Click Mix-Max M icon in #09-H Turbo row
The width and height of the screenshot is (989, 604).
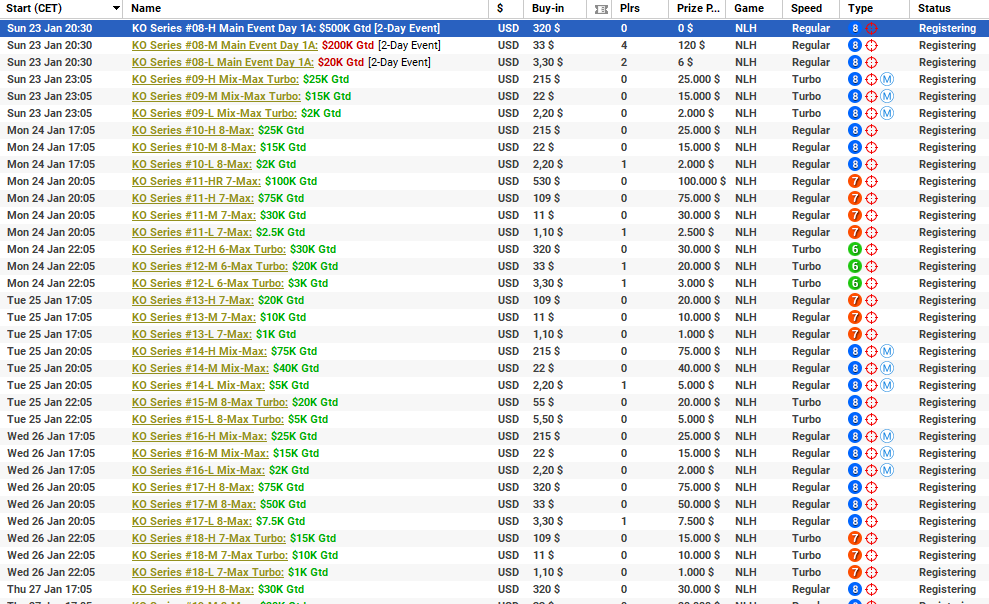887,79
